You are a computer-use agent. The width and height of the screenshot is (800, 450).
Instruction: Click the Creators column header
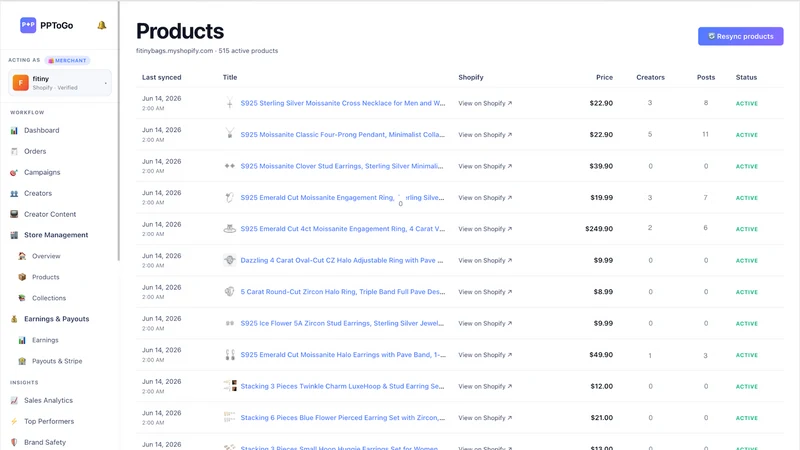(x=650, y=78)
